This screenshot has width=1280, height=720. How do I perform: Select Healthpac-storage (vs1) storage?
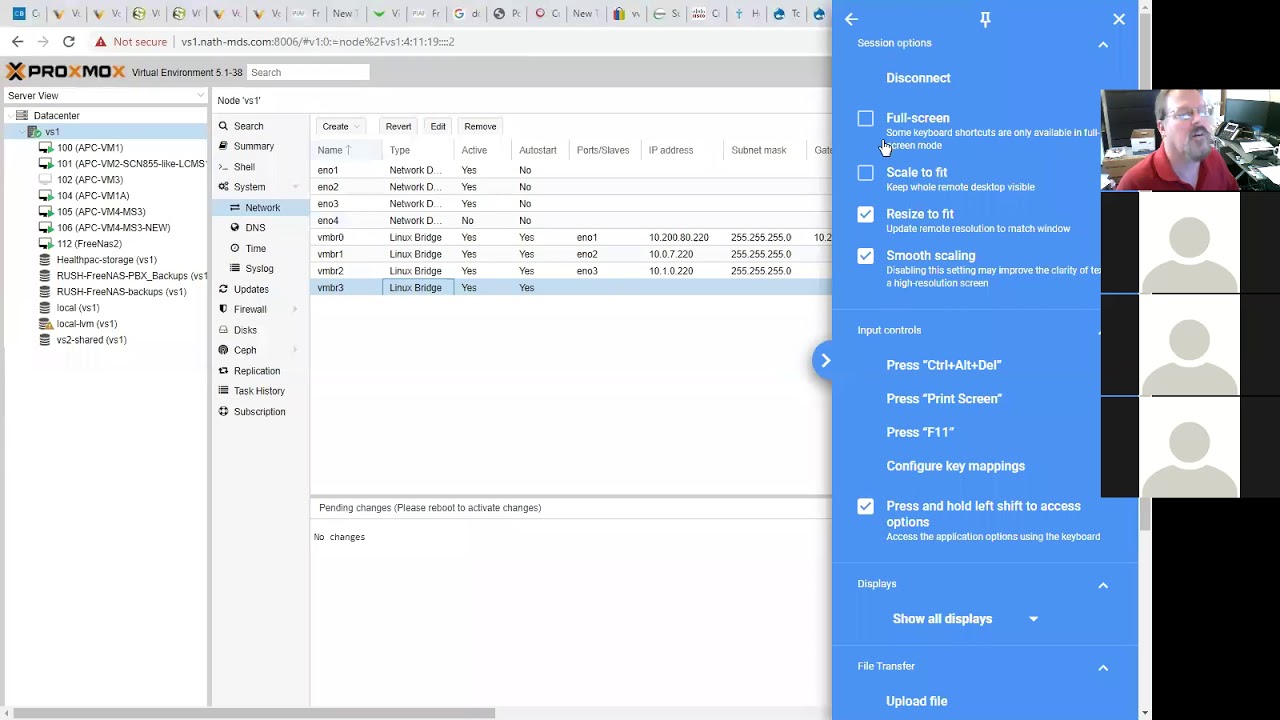pos(106,260)
